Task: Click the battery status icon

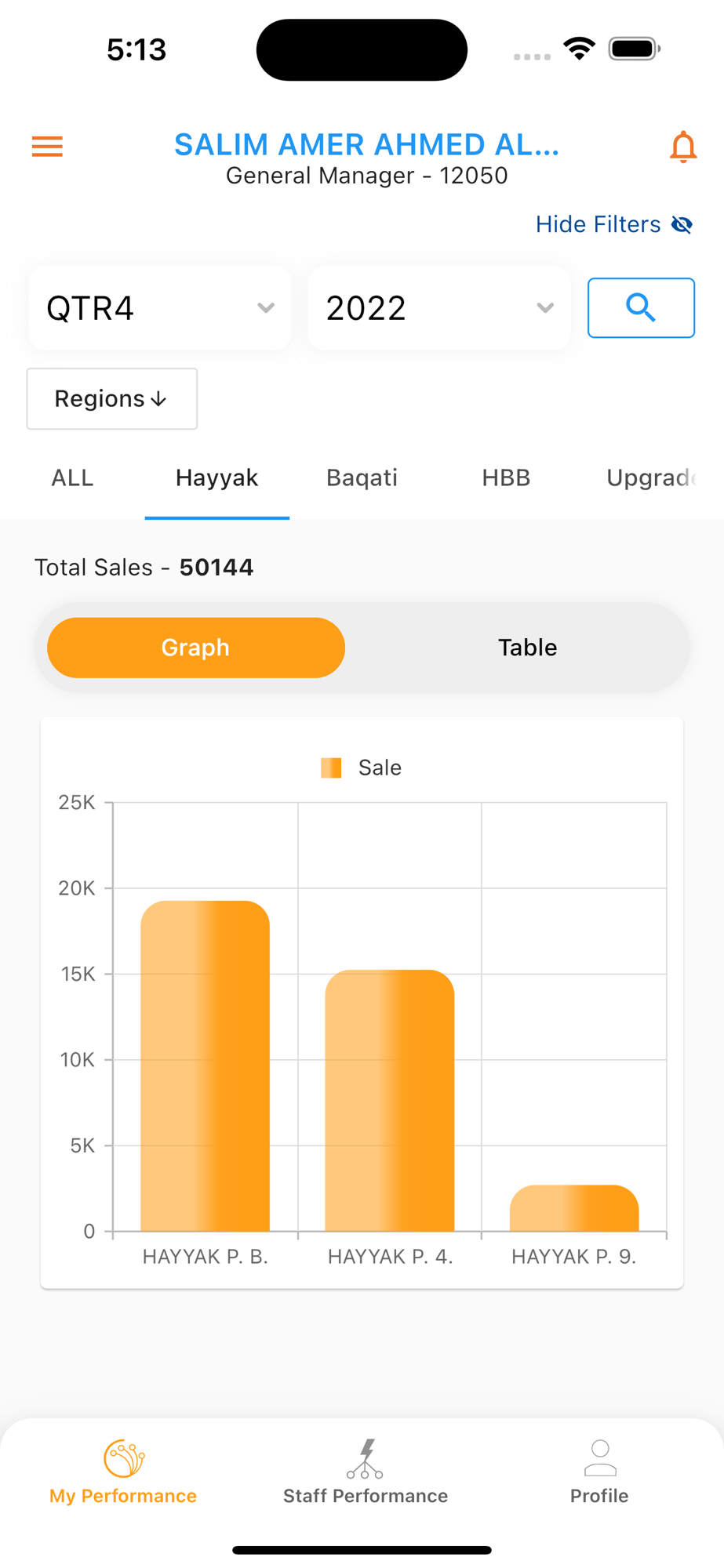Action: click(635, 49)
